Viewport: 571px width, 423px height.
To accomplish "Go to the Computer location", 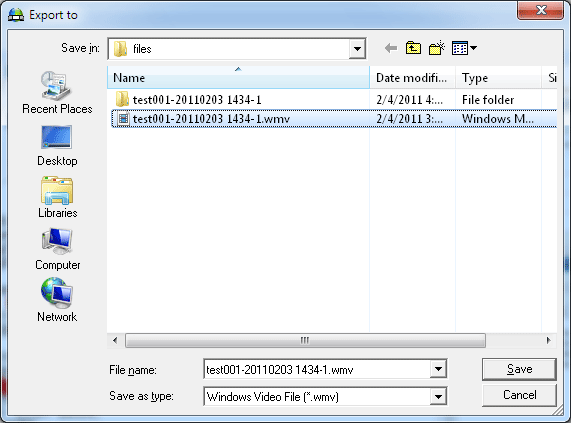I will tap(57, 249).
